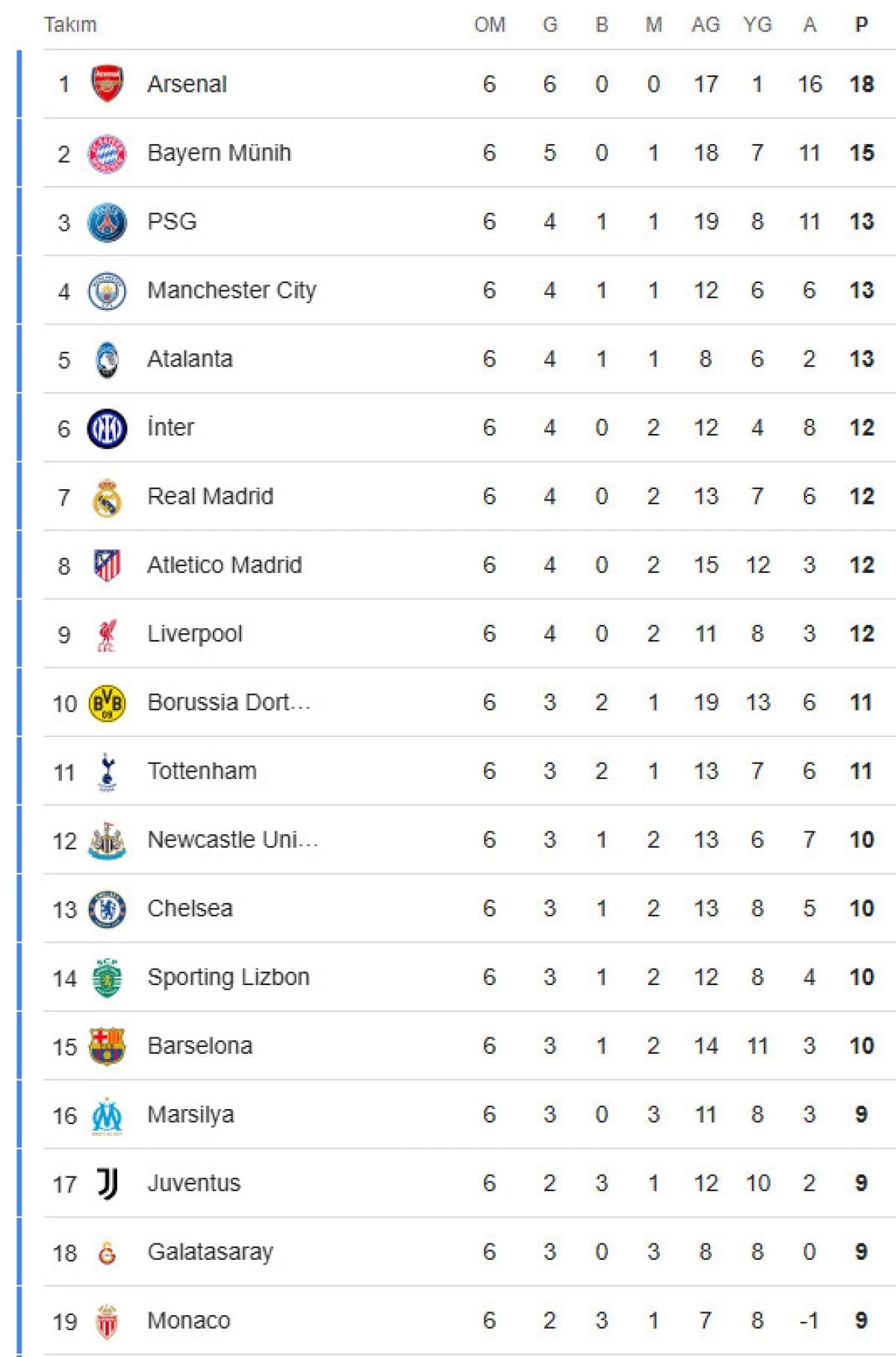Click the P points column header
896x1357 pixels.
(x=861, y=25)
